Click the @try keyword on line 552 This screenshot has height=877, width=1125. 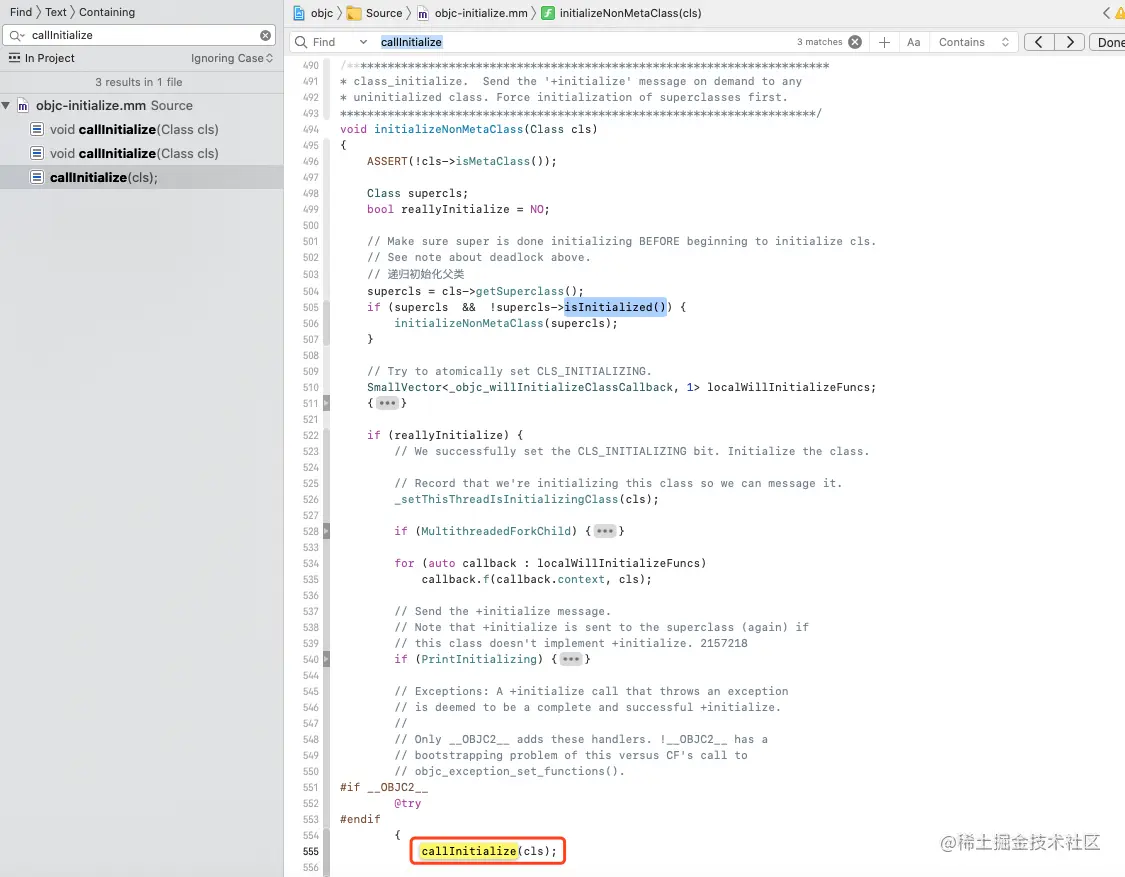tap(408, 803)
